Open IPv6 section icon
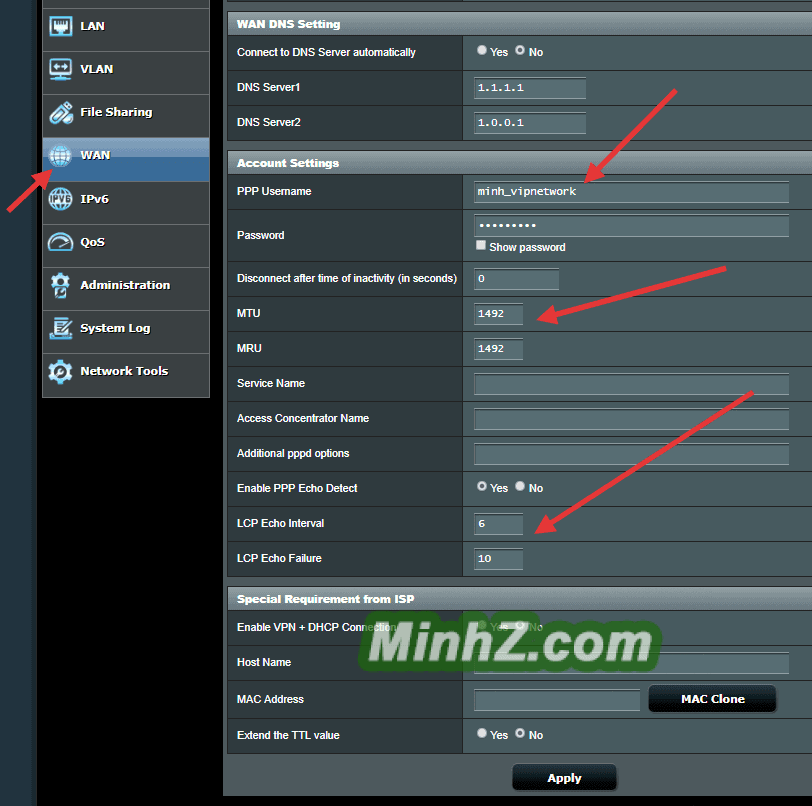This screenshot has width=812, height=806. click(x=61, y=199)
